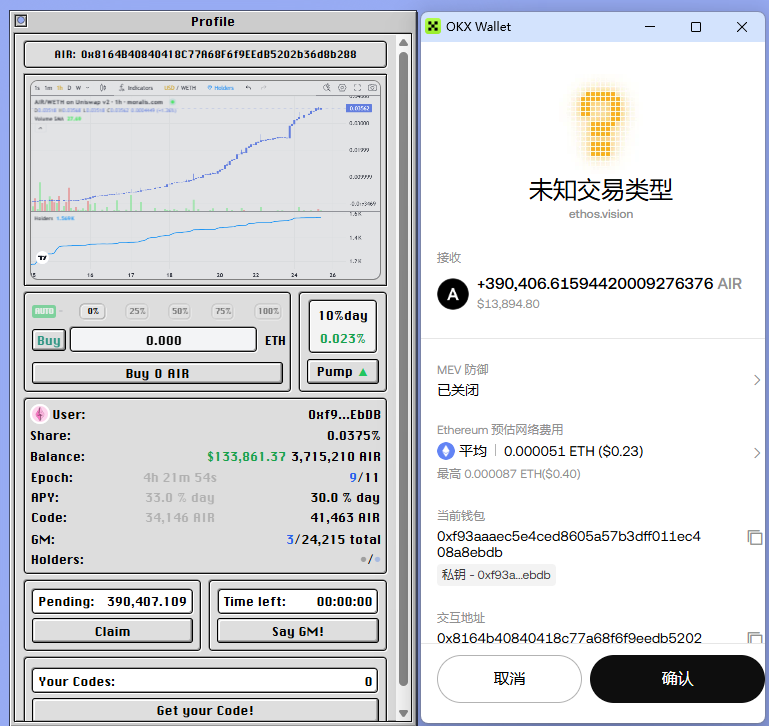
Task: Click Profile vertical scrollbar thumb
Action: (403, 368)
